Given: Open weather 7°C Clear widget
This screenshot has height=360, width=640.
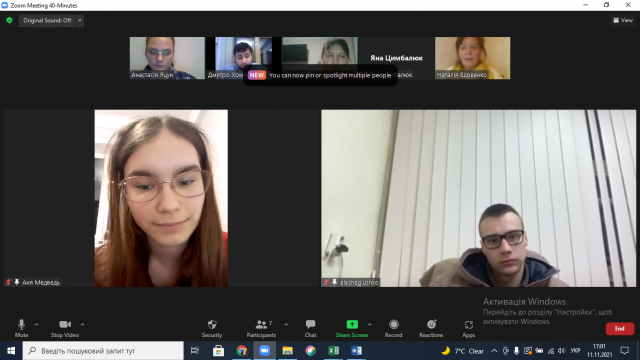Looking at the screenshot, I should tap(463, 351).
